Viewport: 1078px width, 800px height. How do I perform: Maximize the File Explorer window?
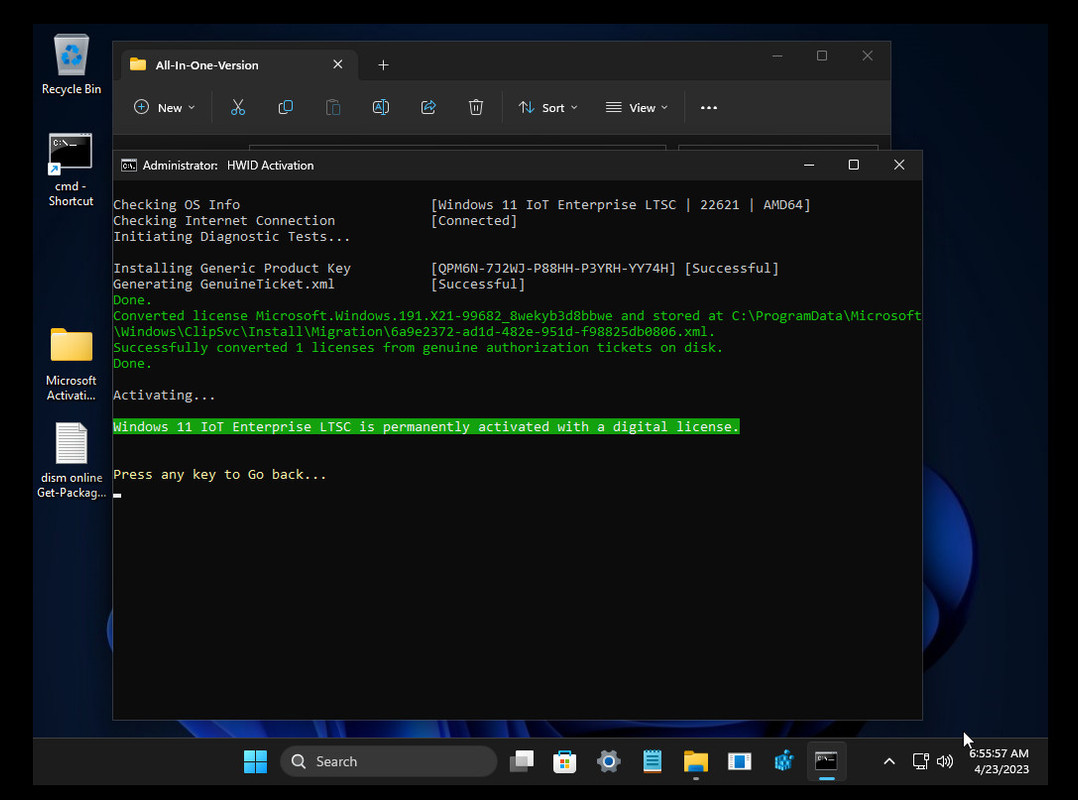pos(822,56)
